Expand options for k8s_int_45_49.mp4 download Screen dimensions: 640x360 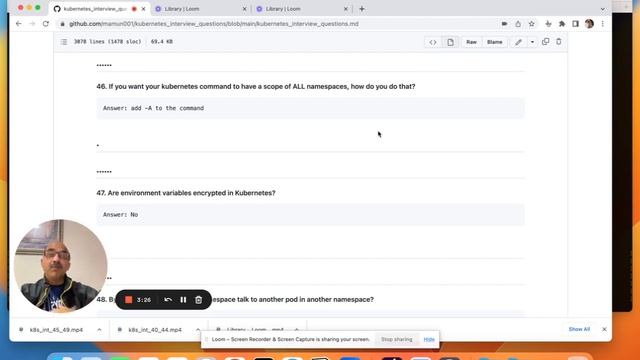99,329
